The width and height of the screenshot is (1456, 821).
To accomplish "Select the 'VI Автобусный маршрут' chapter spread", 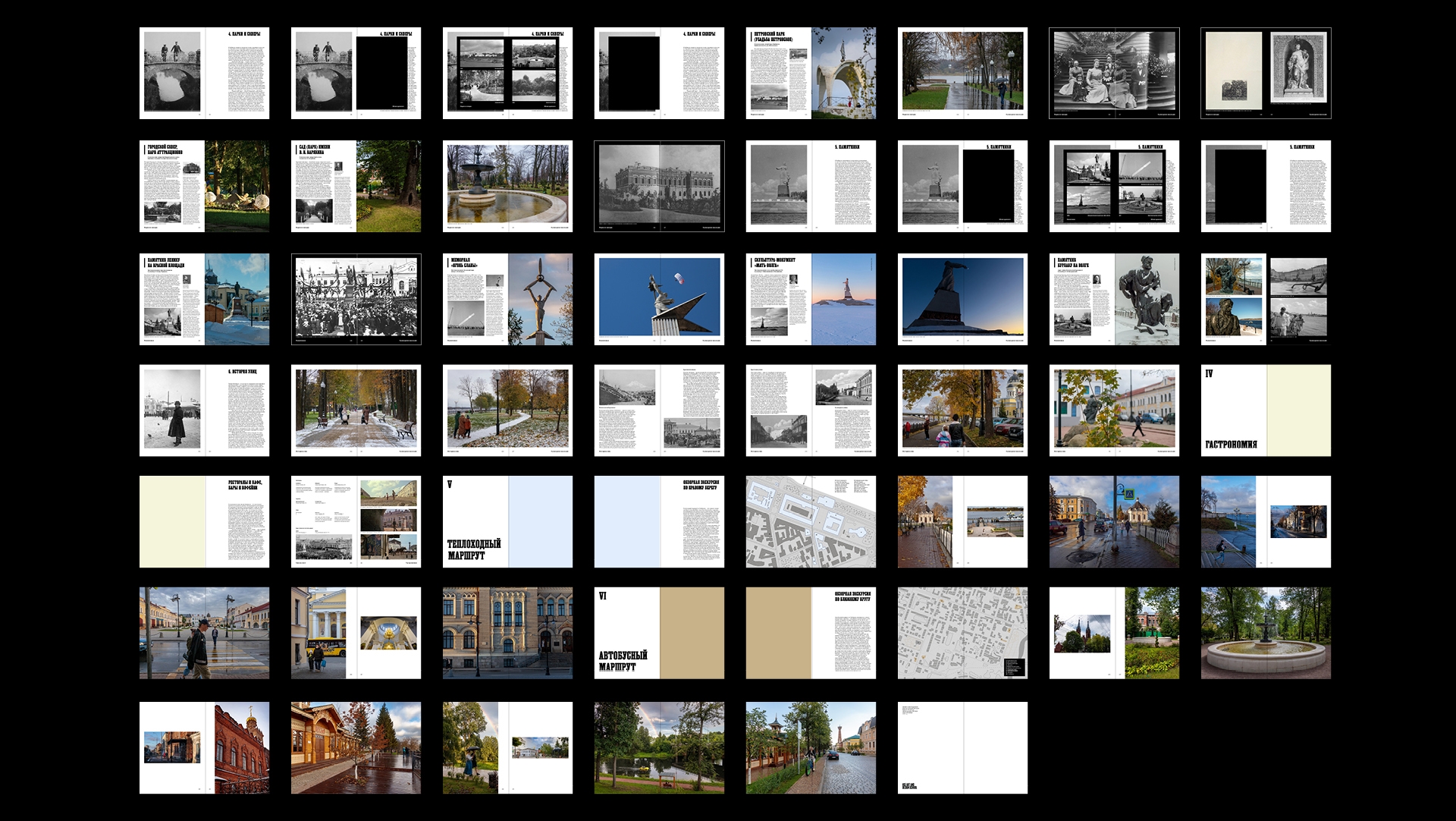I will pyautogui.click(x=659, y=633).
